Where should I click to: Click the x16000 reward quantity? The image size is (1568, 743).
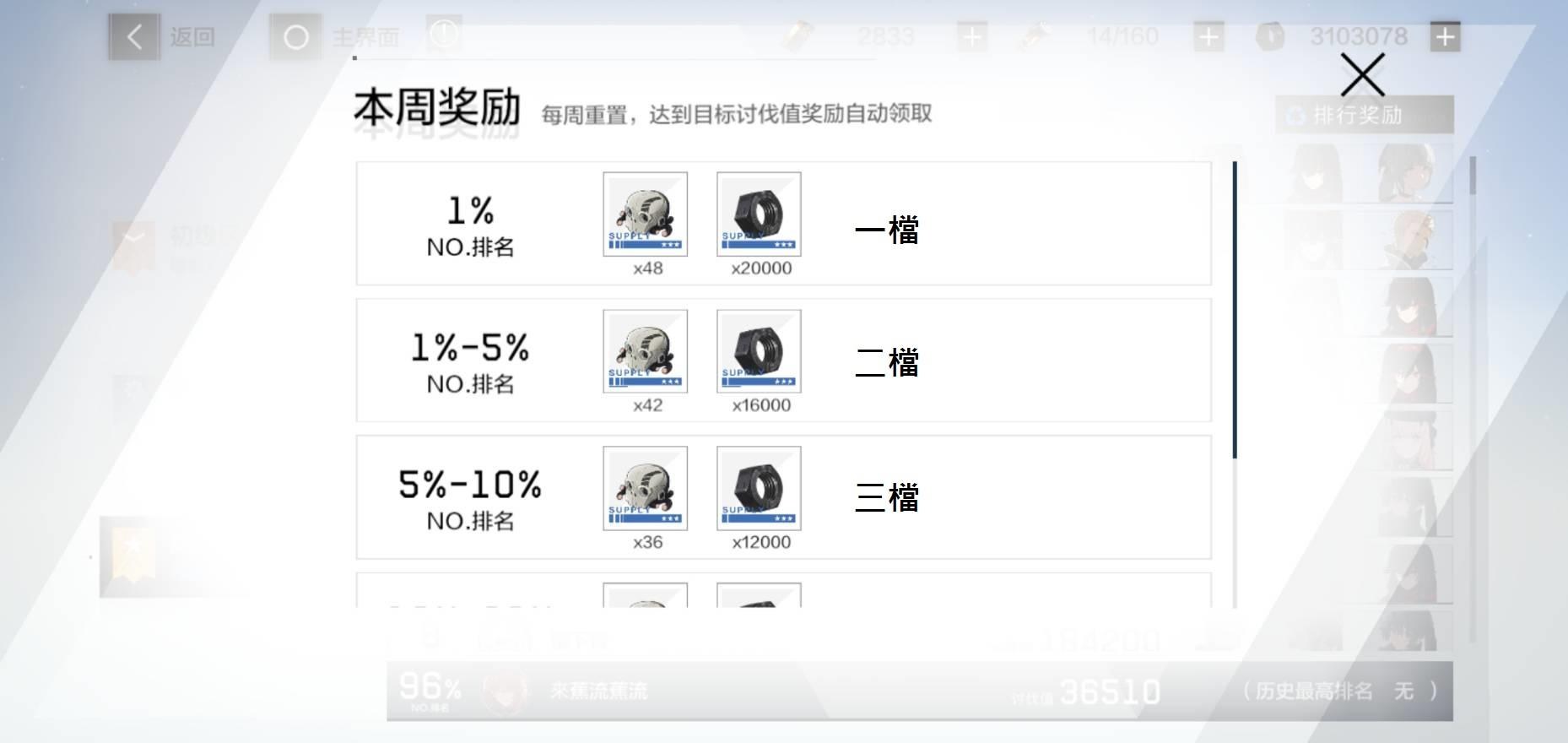pos(761,405)
